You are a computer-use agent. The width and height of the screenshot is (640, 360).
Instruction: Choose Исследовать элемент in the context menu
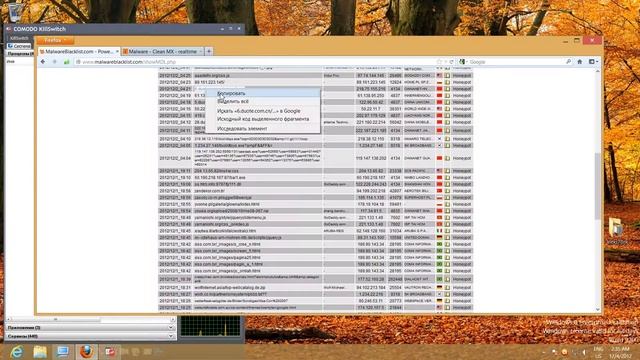pos(263,129)
